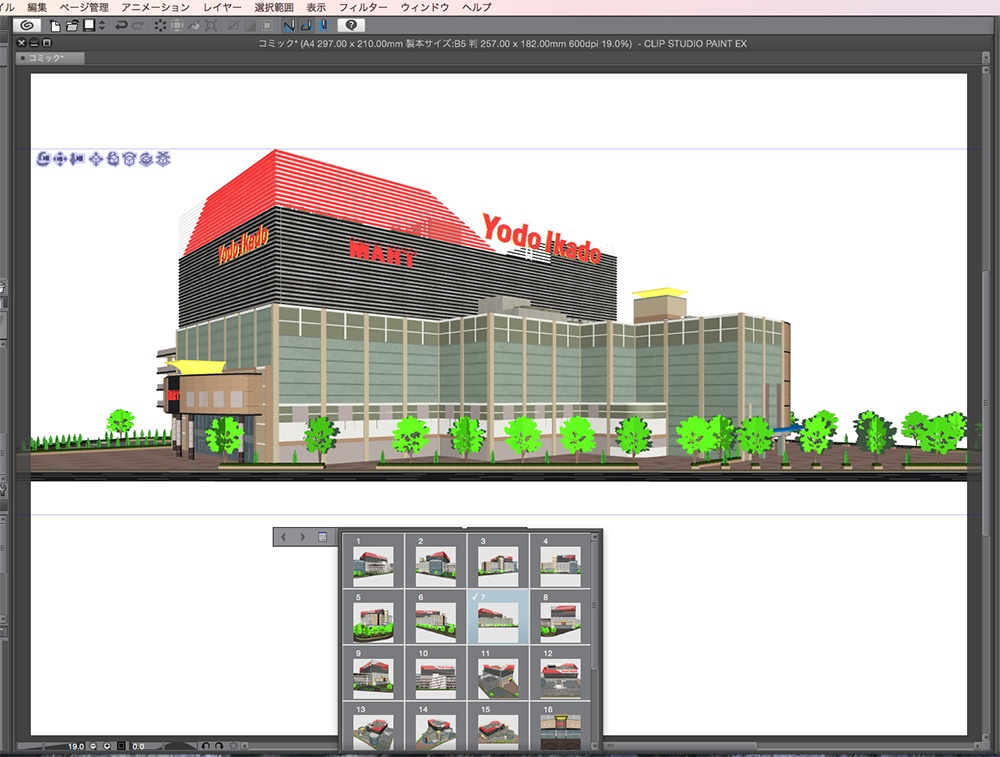Open the 選択範囲 menu
Viewport: 1000px width, 757px height.
[x=274, y=7]
